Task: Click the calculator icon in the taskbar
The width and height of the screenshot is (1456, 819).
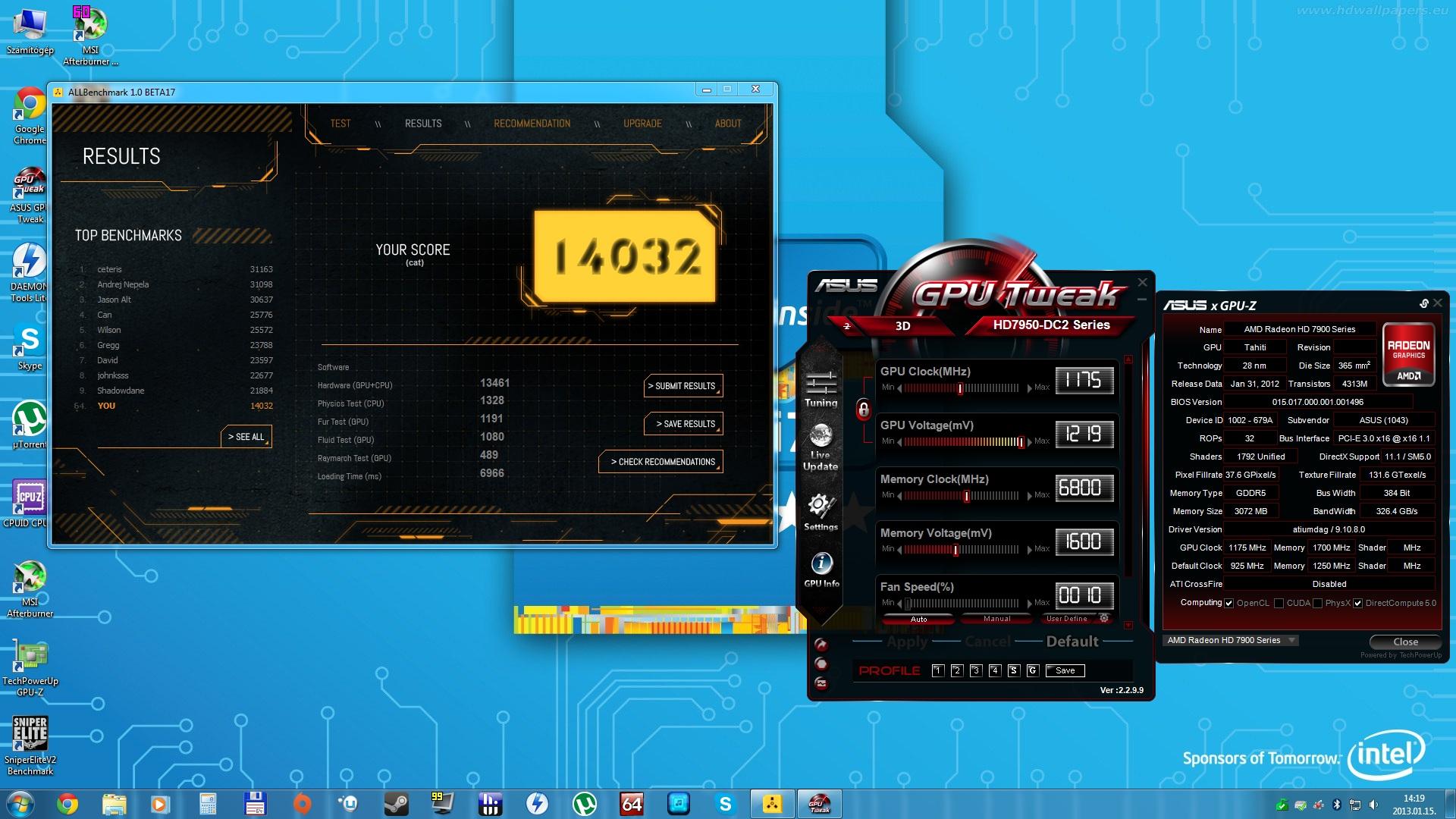Action: (208, 804)
